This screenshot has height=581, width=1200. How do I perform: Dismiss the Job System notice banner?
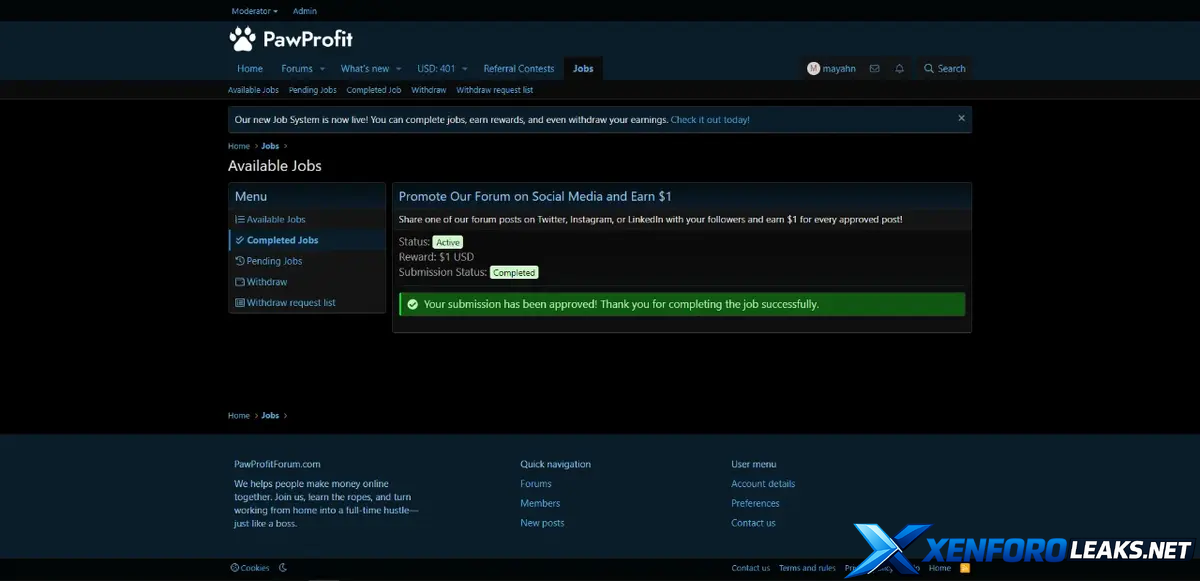(x=961, y=118)
